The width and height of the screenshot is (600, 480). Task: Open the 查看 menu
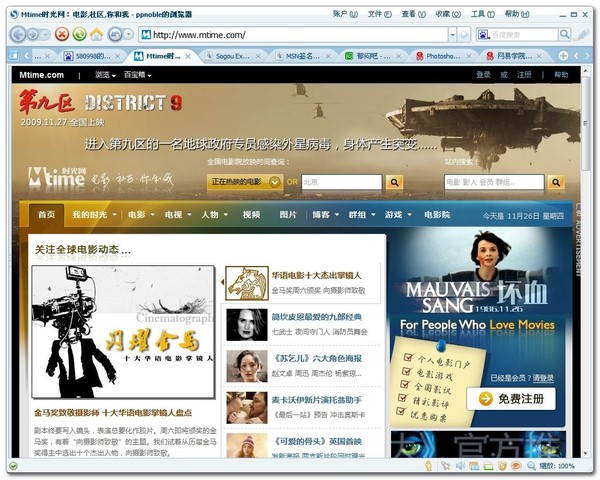[x=413, y=14]
